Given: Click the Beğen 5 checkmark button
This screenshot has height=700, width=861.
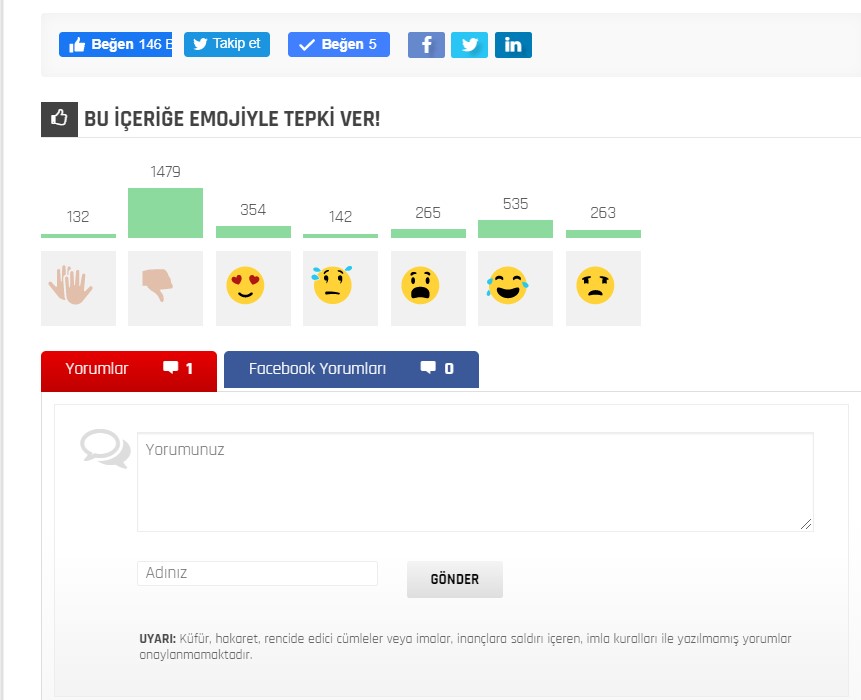Looking at the screenshot, I should (339, 44).
